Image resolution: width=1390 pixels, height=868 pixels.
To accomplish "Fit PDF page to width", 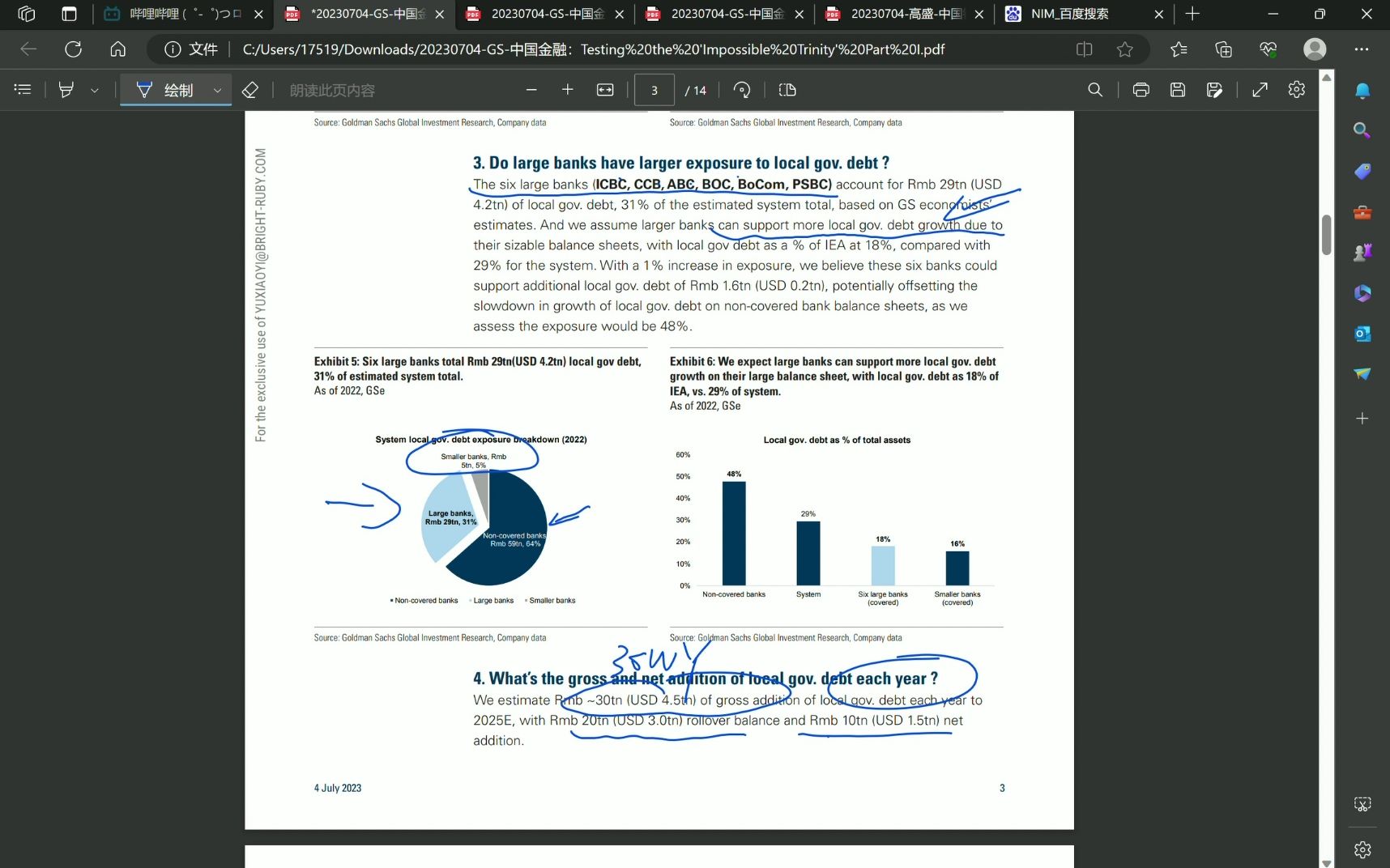I will [x=605, y=90].
